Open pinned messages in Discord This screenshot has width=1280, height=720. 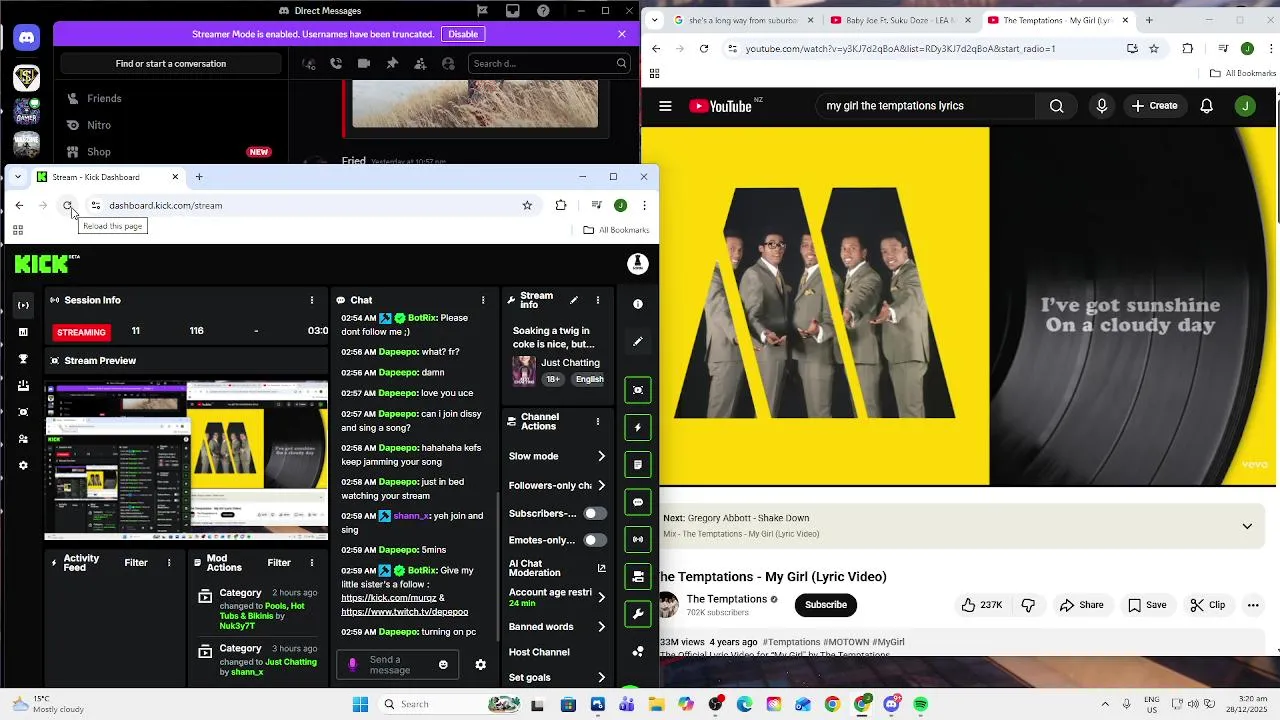(x=392, y=63)
